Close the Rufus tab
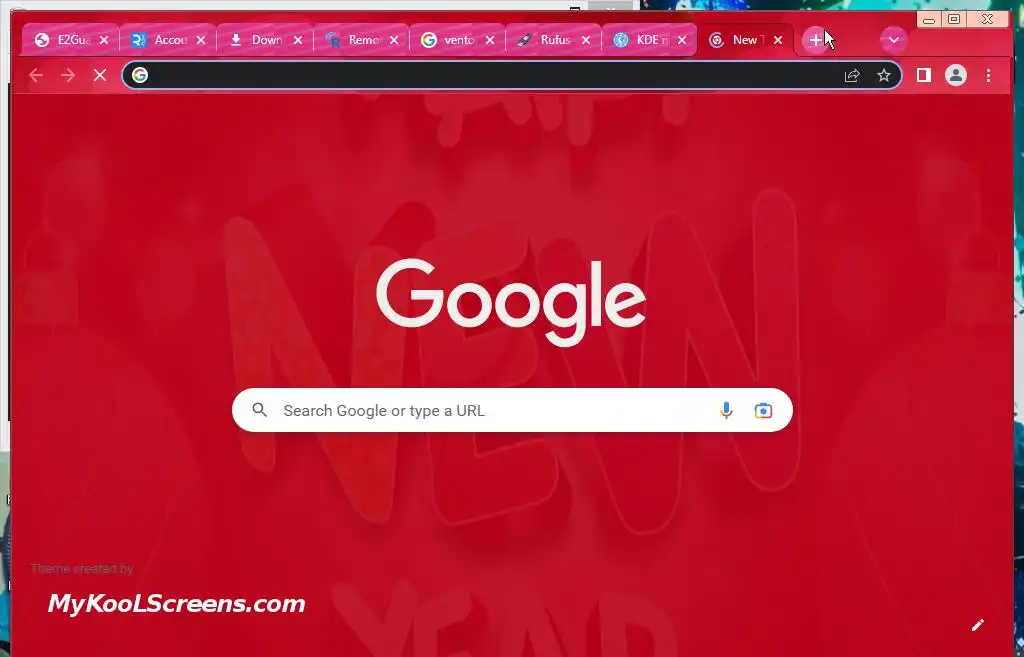The width and height of the screenshot is (1024, 657). click(x=586, y=40)
